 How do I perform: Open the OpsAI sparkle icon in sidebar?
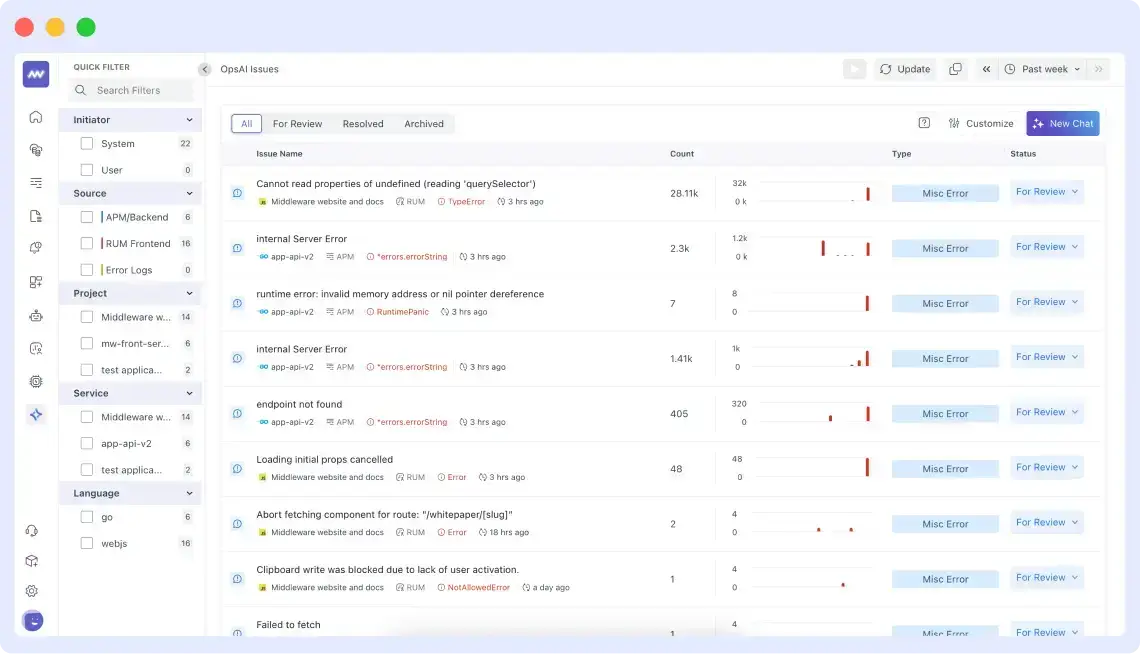36,413
